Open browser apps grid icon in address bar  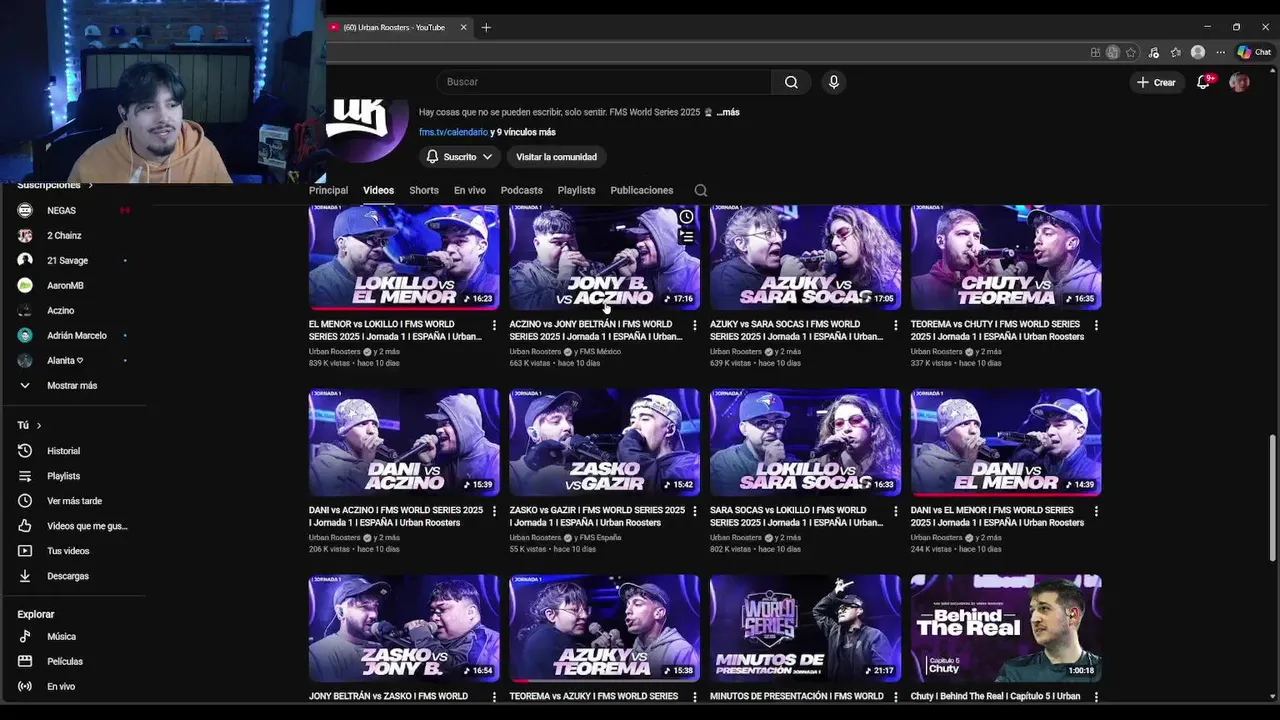[x=1096, y=52]
